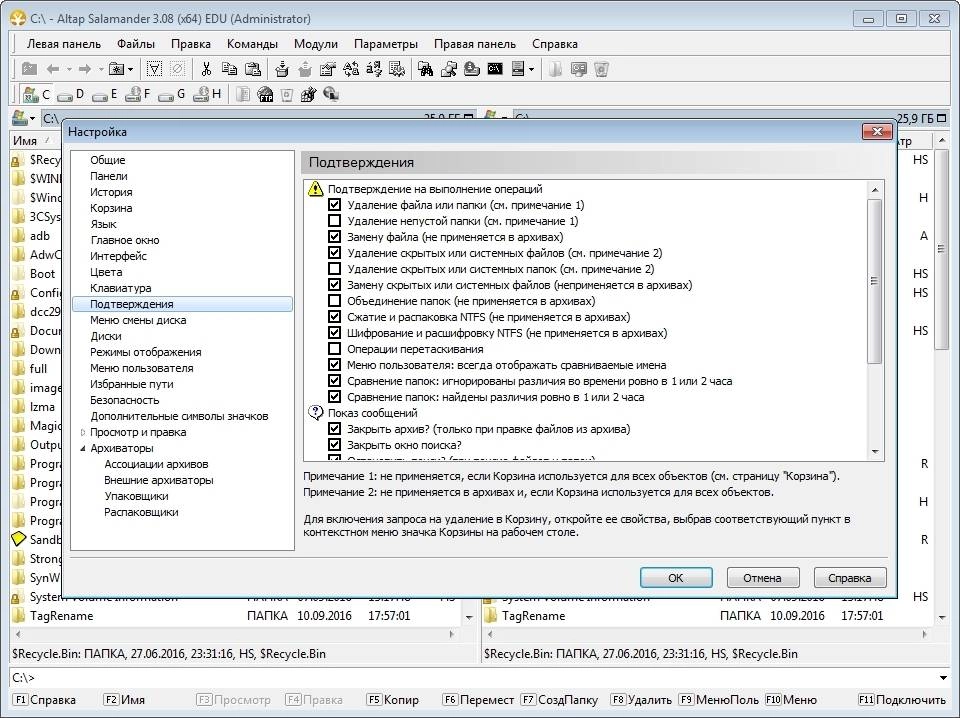The image size is (960, 718).
Task: Open the 'Параметры' menu
Action: tap(386, 44)
